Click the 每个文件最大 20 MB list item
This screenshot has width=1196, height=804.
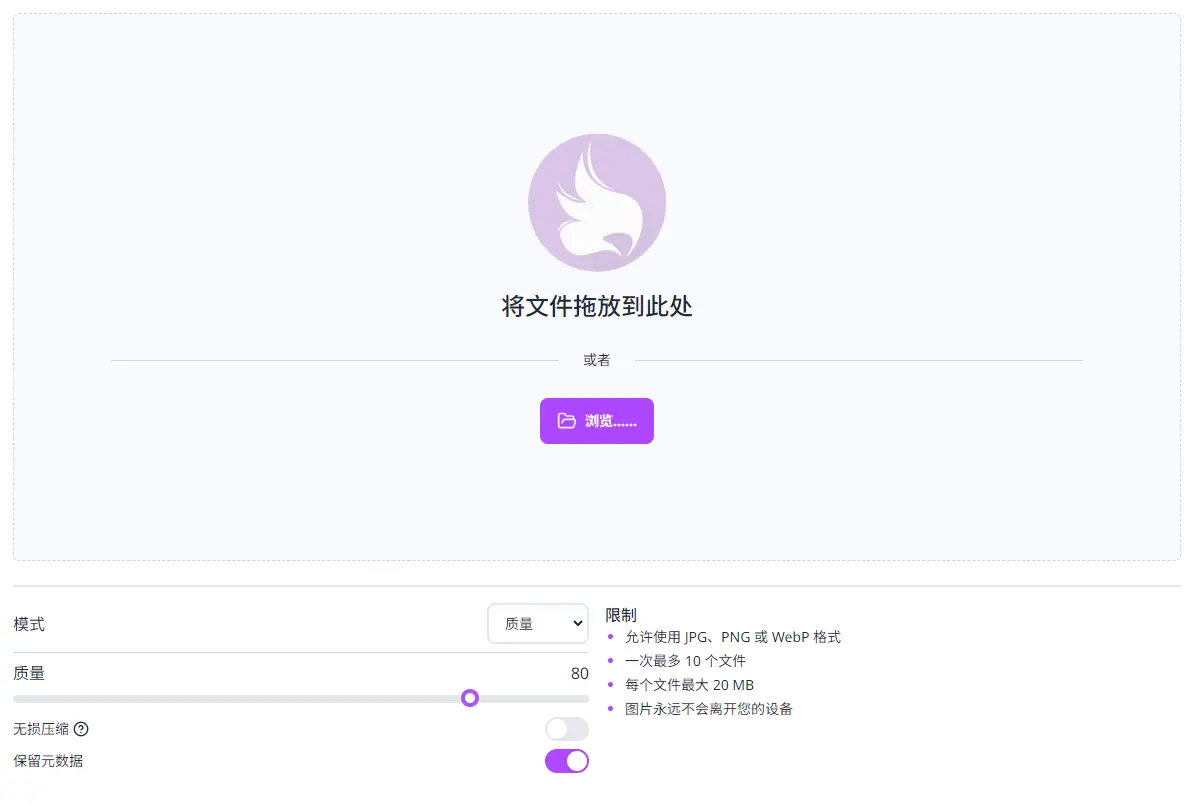point(689,685)
